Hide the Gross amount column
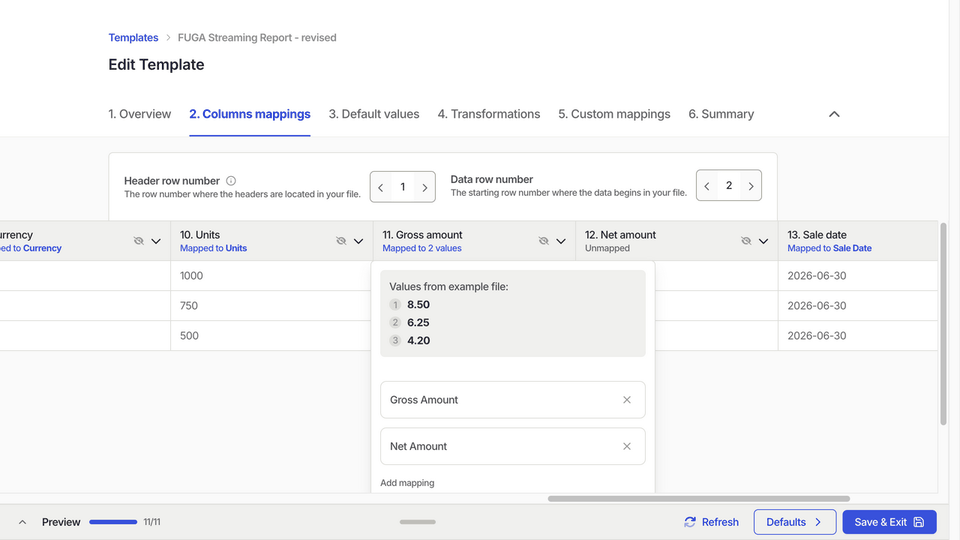The image size is (960, 540). 544,241
